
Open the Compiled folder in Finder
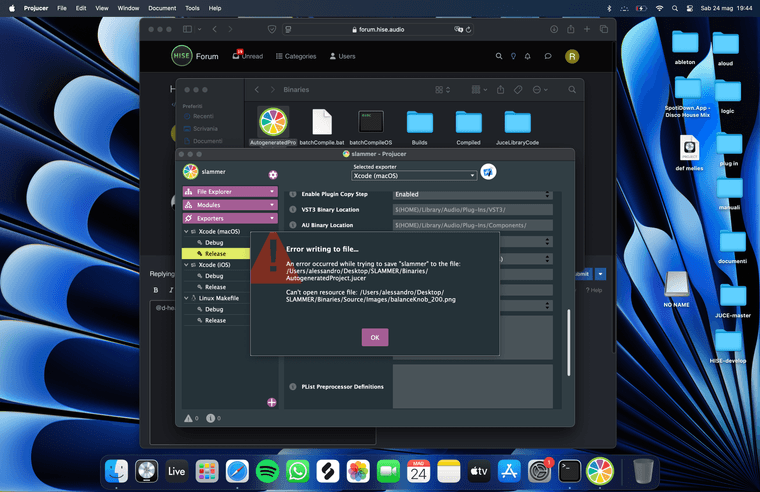pos(468,127)
